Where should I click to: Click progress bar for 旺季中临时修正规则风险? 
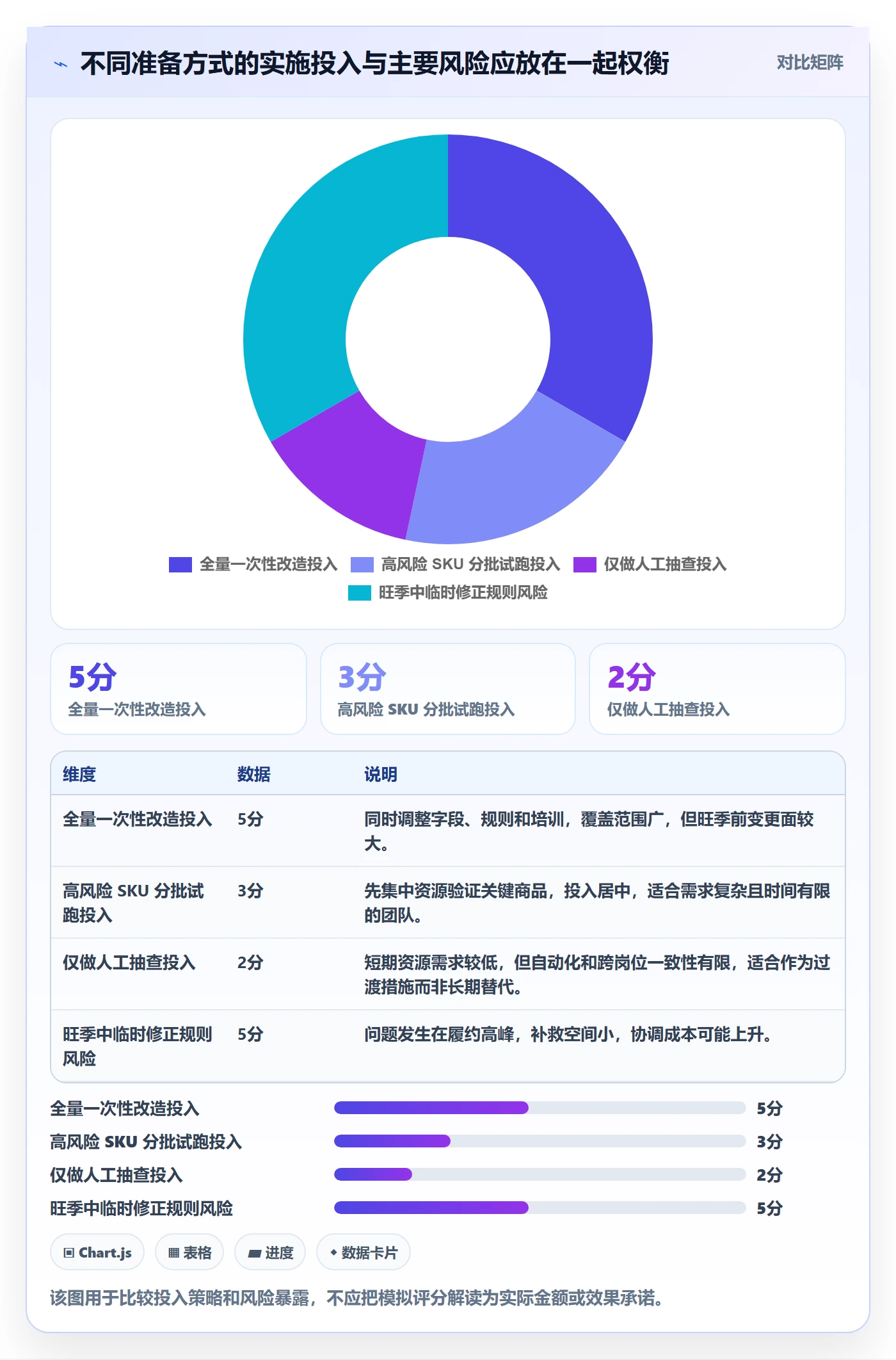[x=540, y=1208]
